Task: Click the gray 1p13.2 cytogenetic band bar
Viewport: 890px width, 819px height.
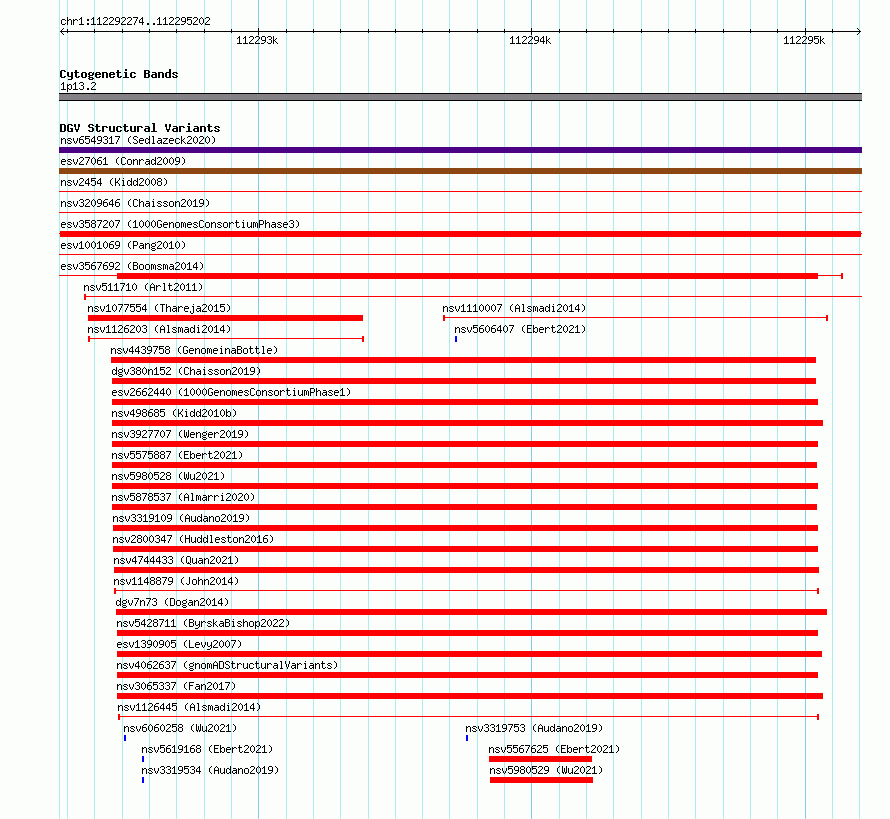Action: pyautogui.click(x=460, y=97)
